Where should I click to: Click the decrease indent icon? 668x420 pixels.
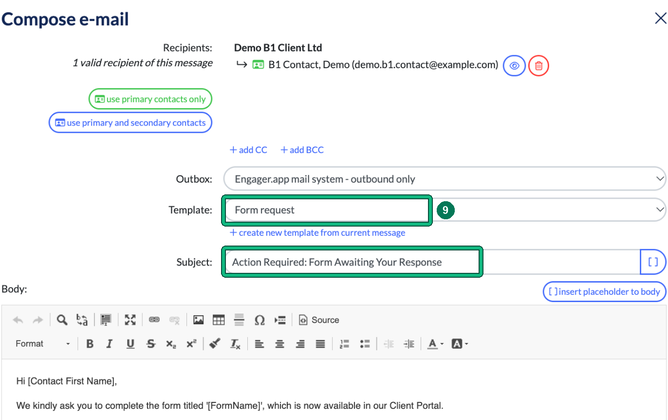[389, 344]
